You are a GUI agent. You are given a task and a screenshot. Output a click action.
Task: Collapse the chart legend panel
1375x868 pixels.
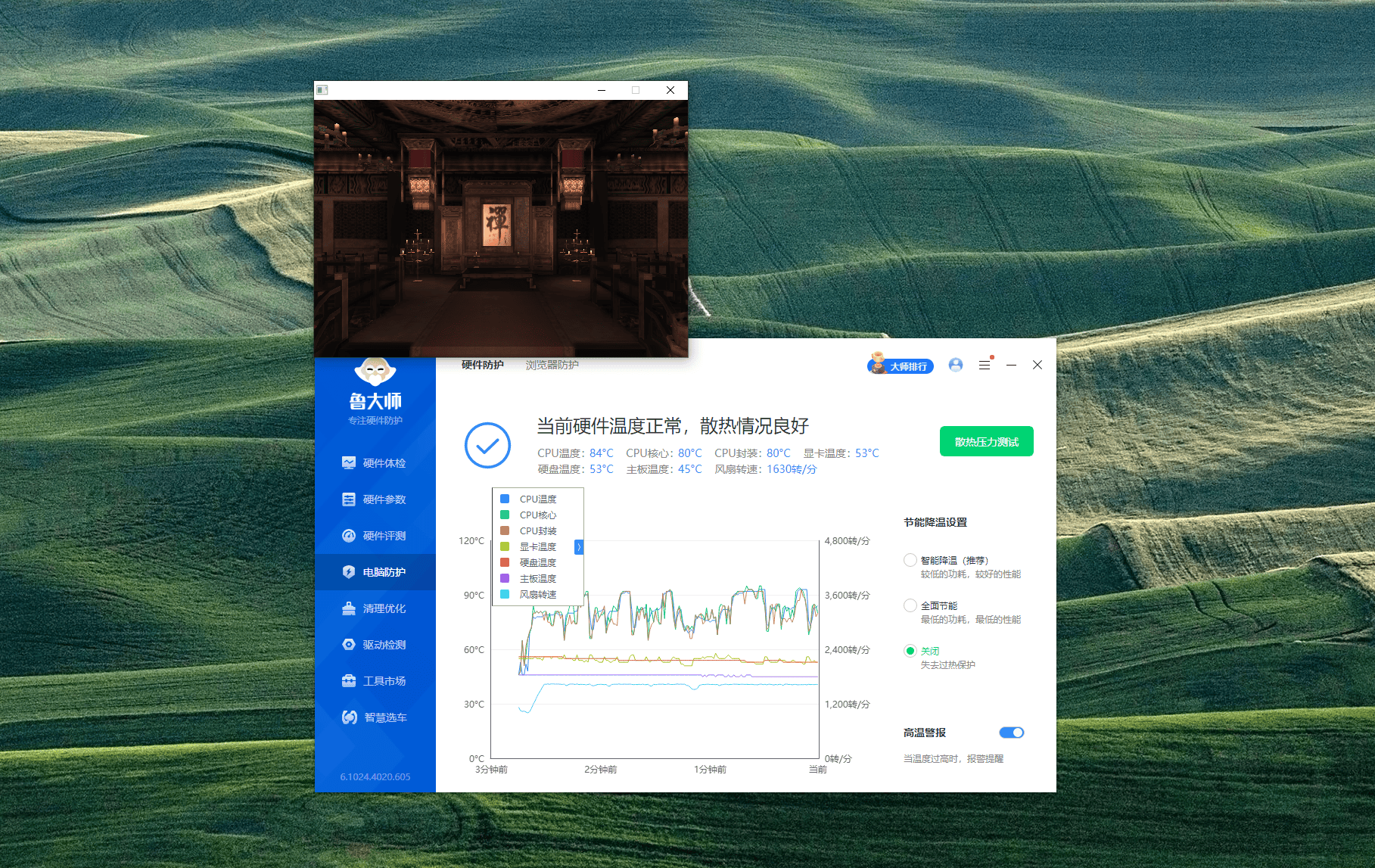(578, 546)
